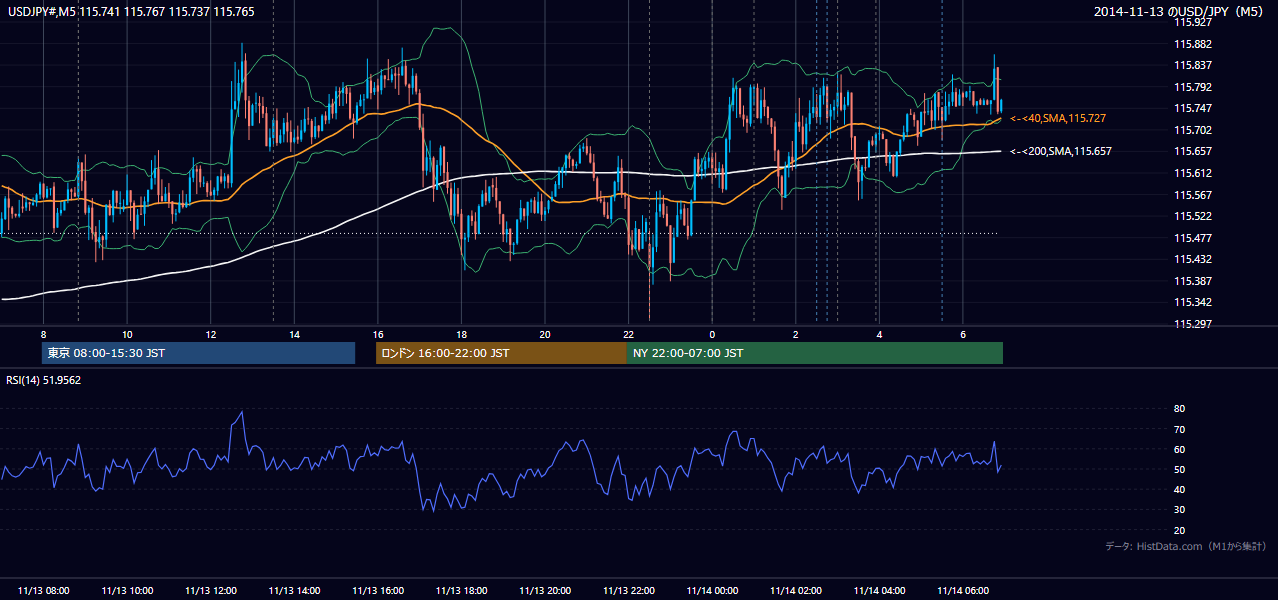1278x600 pixels.
Task: Click the RSI(14) 51.9562 indicator label
Action: point(44,380)
